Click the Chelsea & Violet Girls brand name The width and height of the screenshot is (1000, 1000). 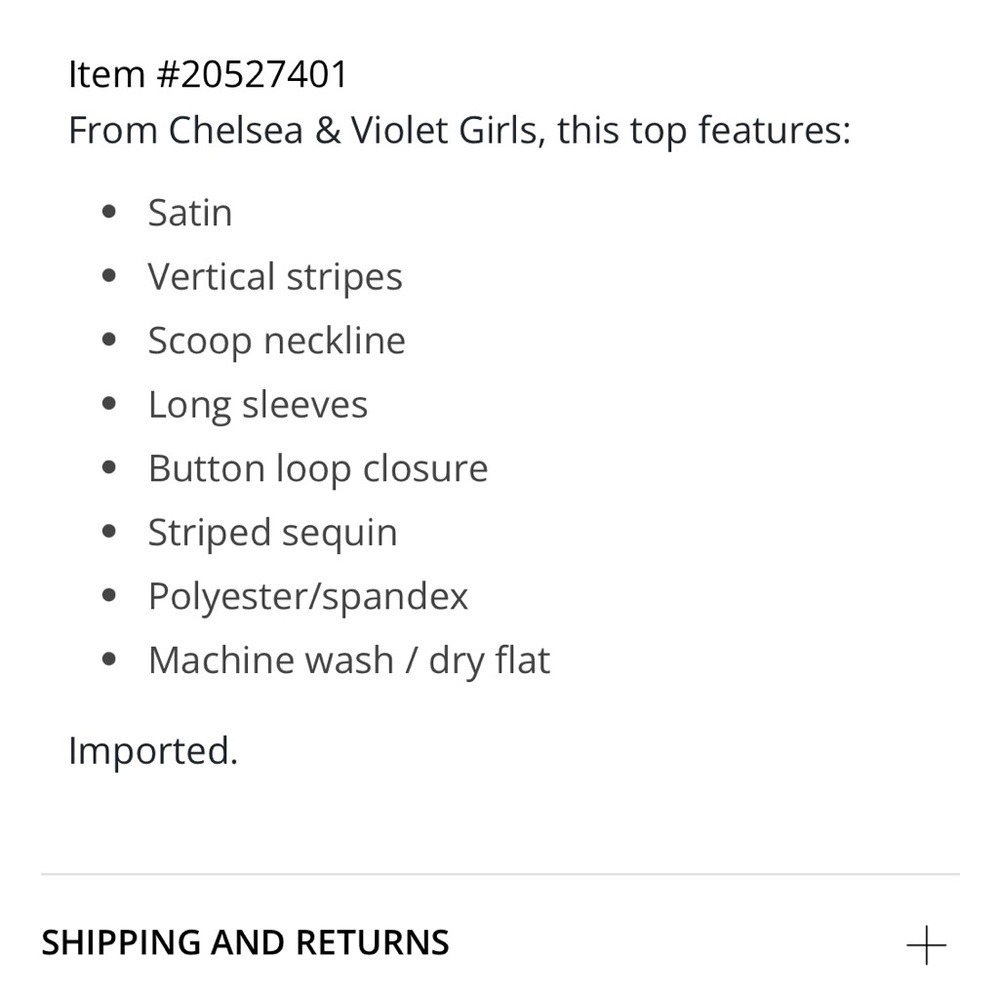353,130
